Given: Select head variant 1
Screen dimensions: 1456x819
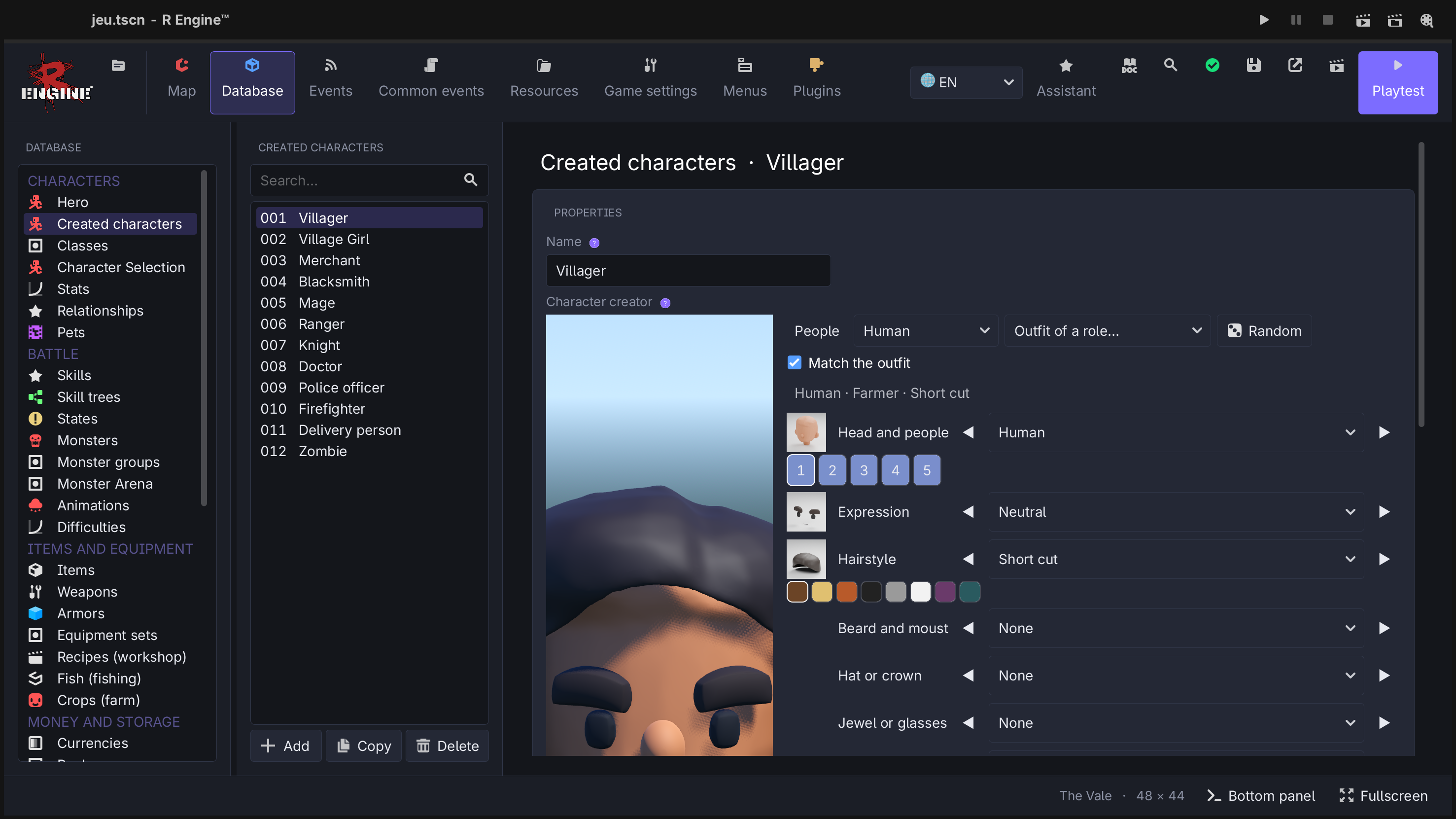Looking at the screenshot, I should (x=800, y=470).
